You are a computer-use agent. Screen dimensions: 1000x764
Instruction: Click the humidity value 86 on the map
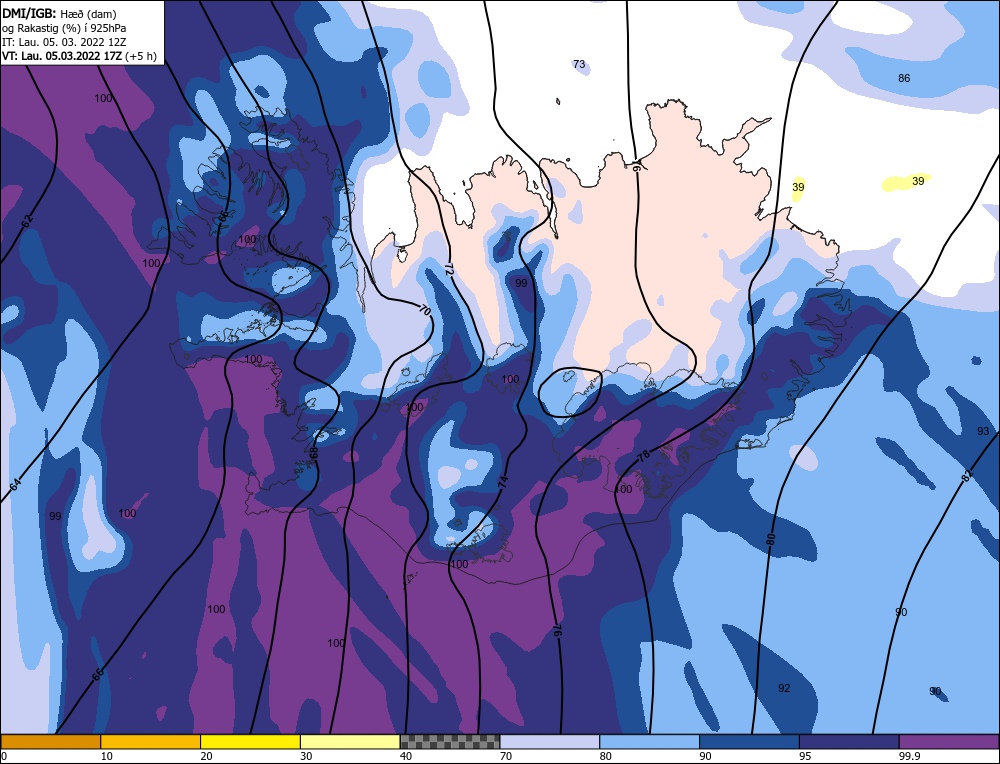coord(904,78)
